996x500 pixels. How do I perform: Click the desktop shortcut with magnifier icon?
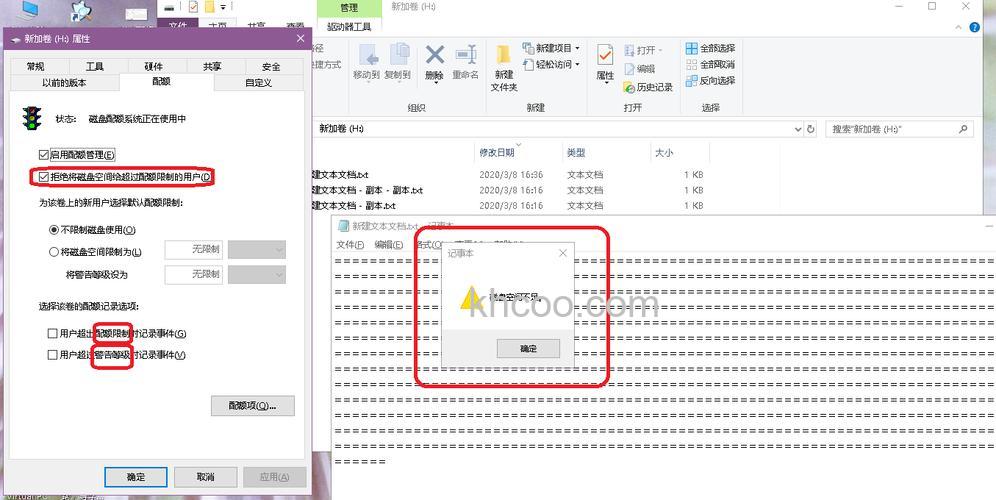tap(83, 11)
